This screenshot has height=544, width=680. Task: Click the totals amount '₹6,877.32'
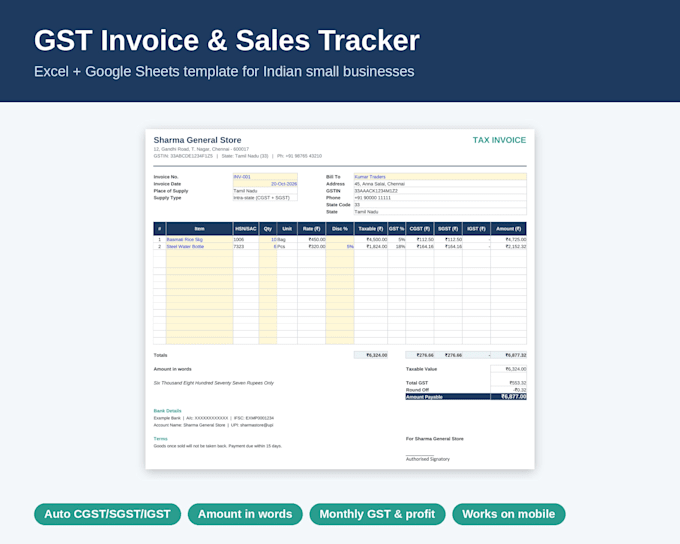click(509, 355)
